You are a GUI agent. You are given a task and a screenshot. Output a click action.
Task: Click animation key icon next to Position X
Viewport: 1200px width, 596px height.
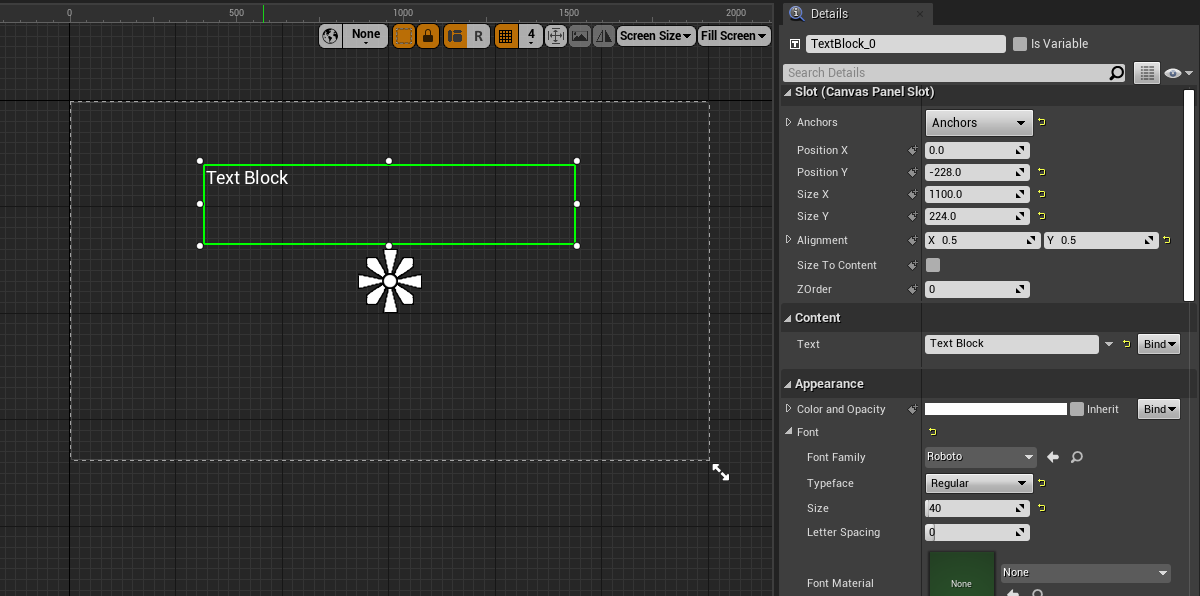point(913,150)
